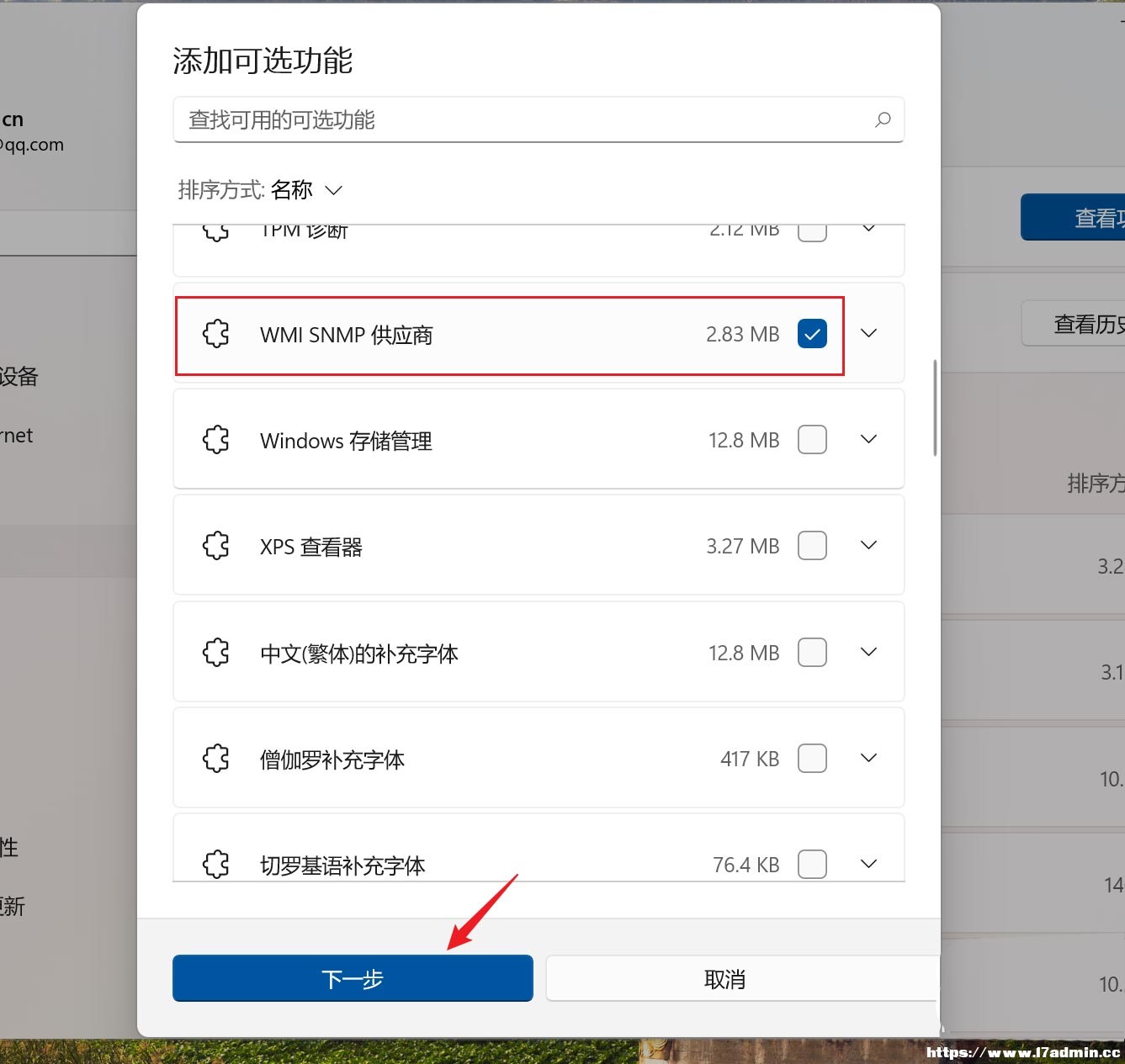Screen dimensions: 1125x1064
Task: Click the Windows 存储管理 feature icon
Action: coord(216,440)
